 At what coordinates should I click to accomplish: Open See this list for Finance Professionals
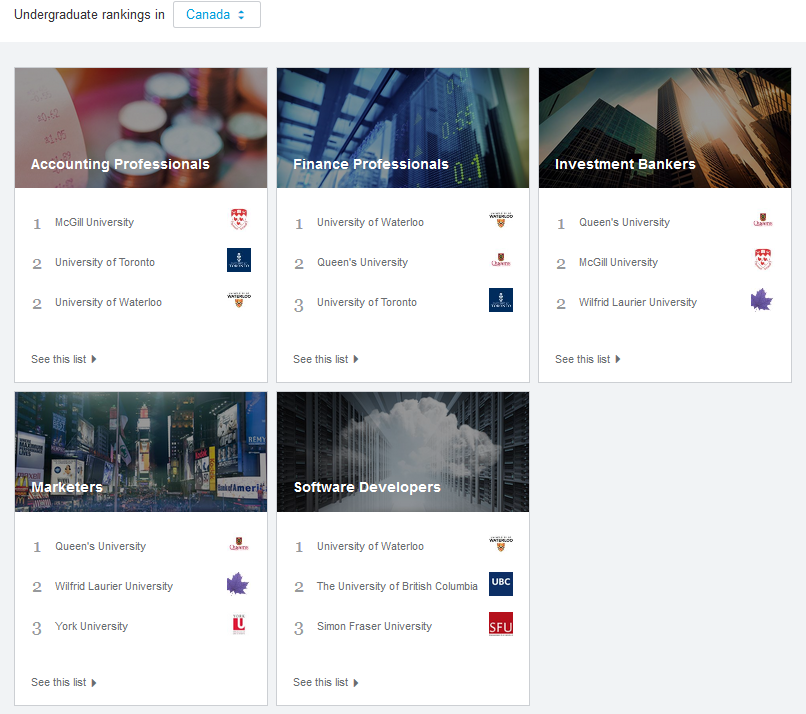coord(326,359)
